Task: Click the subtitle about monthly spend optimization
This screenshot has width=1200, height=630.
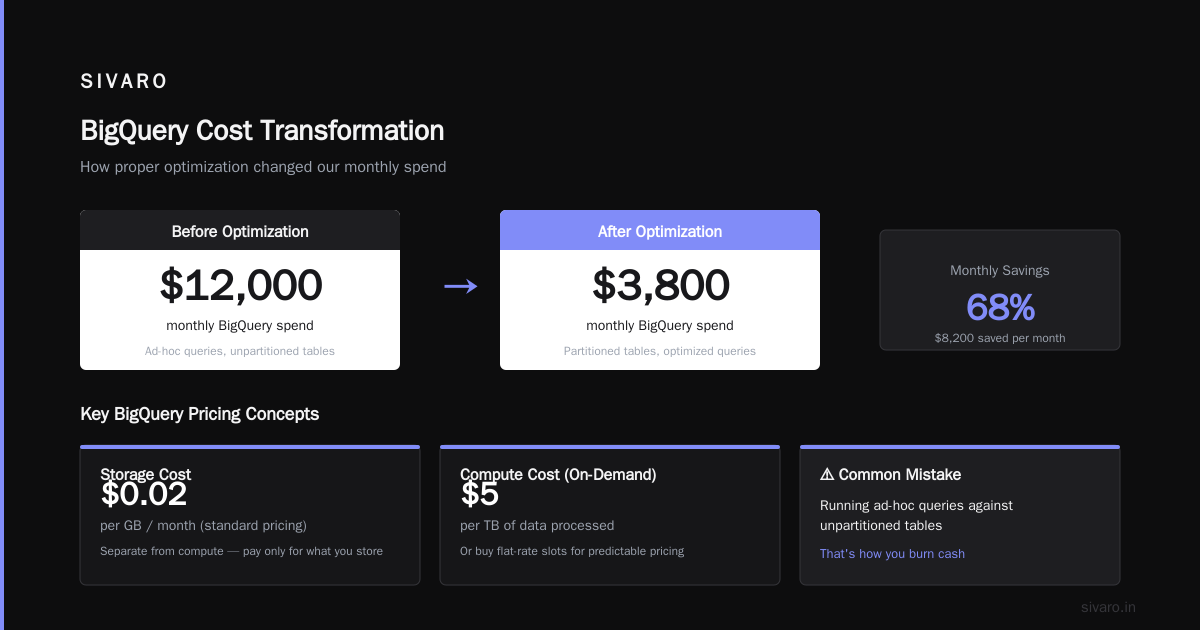Action: [263, 167]
